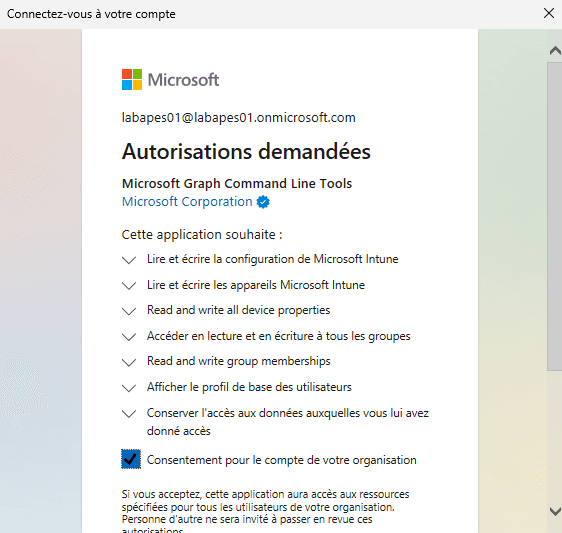
Task: Click the scrollbar up arrow
Action: (555, 51)
